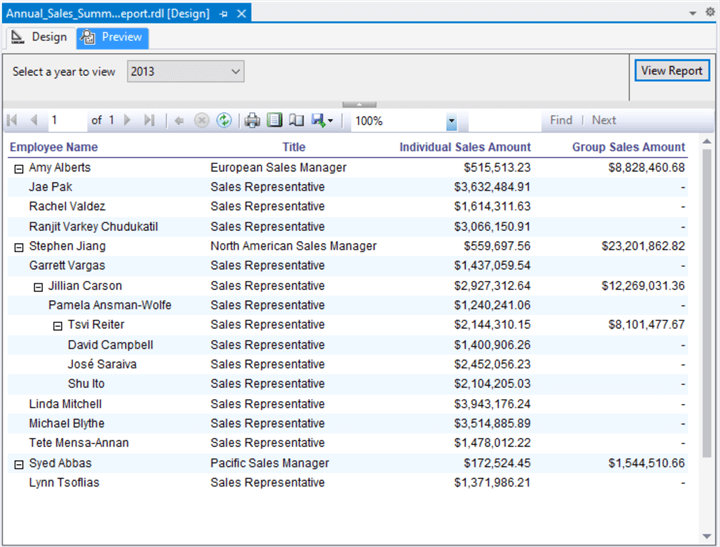Collapse Jillian Carson group

click(x=38, y=287)
